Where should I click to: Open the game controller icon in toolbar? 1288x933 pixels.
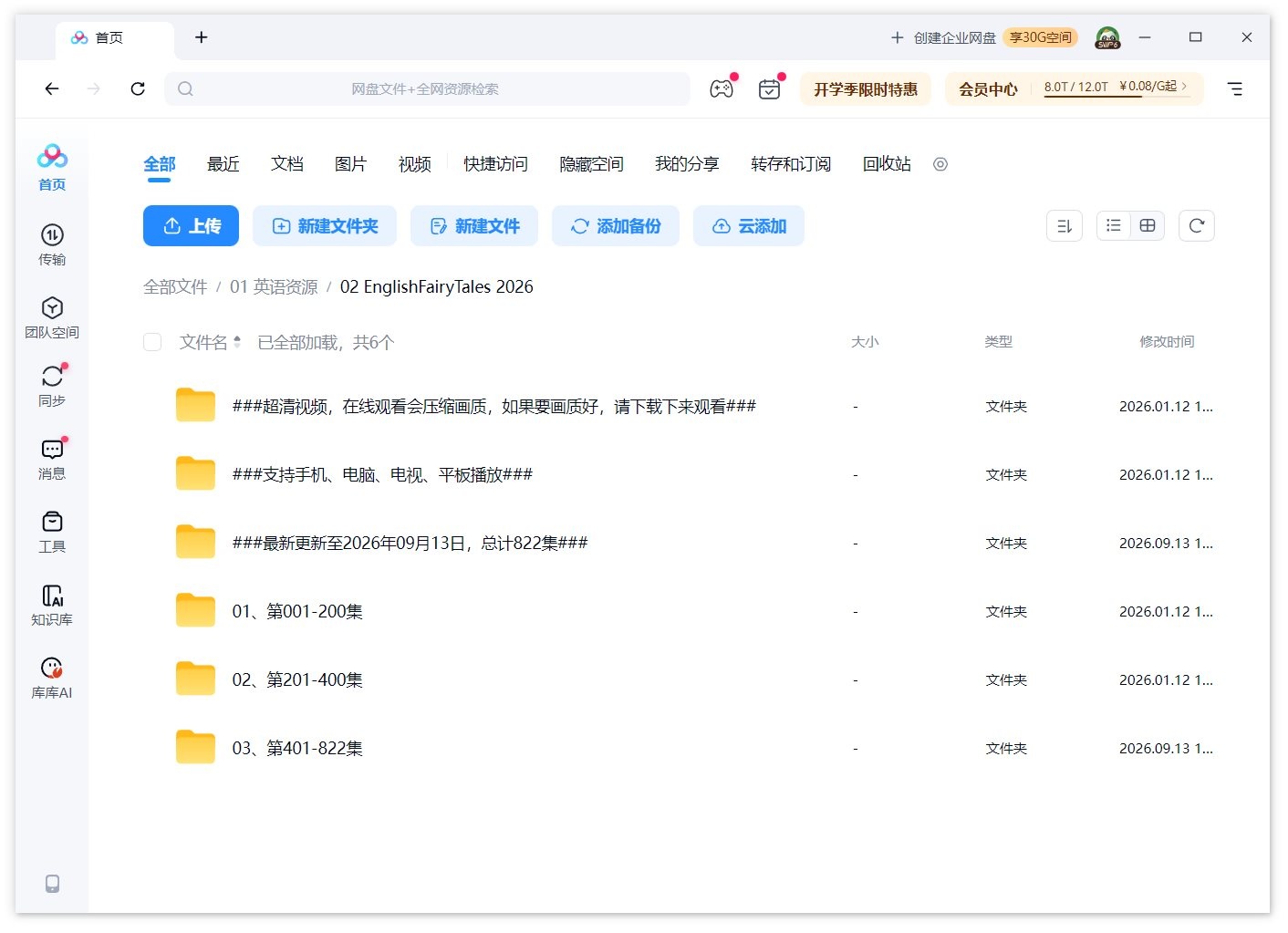[722, 88]
